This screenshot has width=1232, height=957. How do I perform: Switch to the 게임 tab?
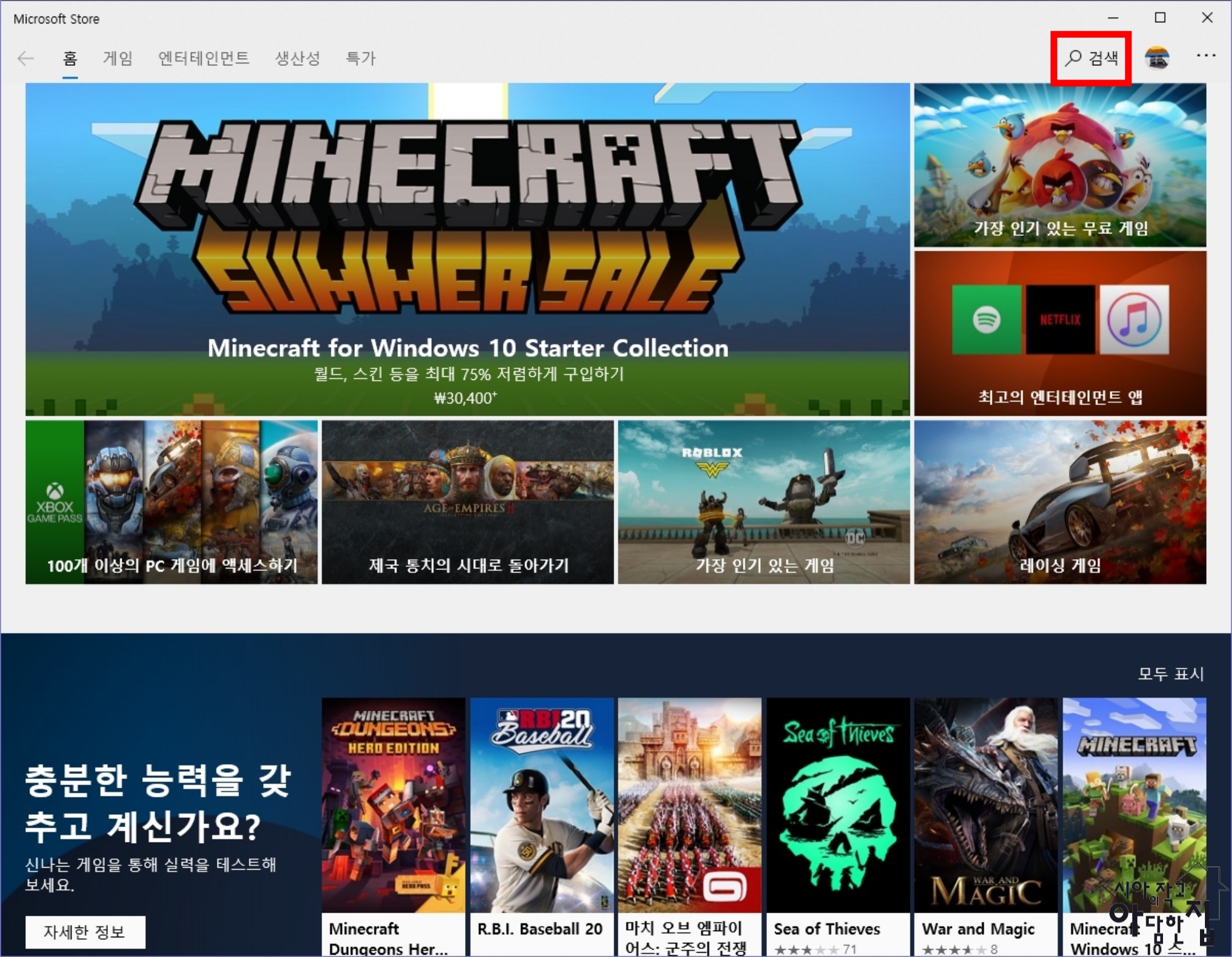(x=118, y=59)
